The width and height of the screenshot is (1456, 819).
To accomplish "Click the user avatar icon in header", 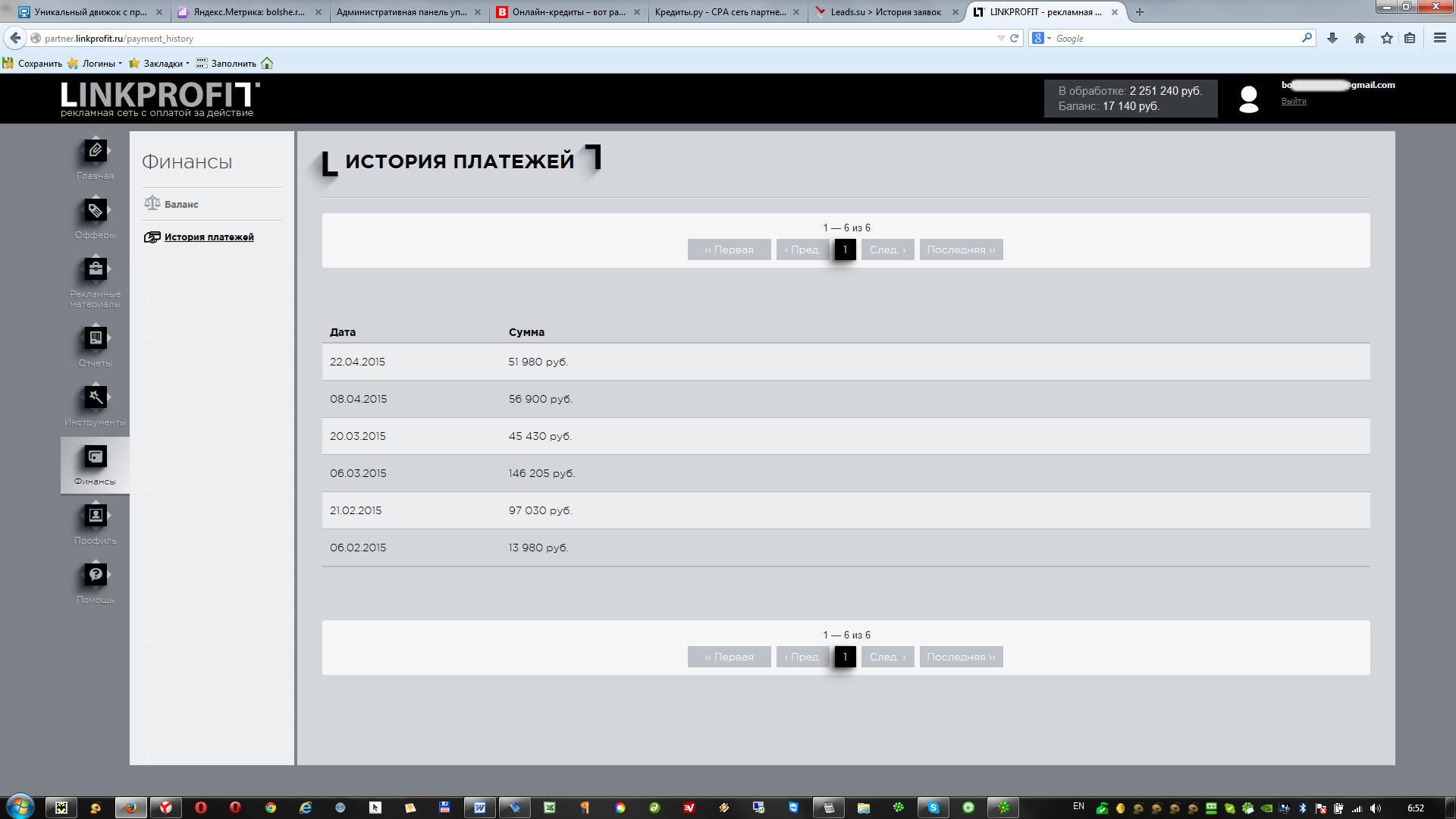I will coord(1248,99).
